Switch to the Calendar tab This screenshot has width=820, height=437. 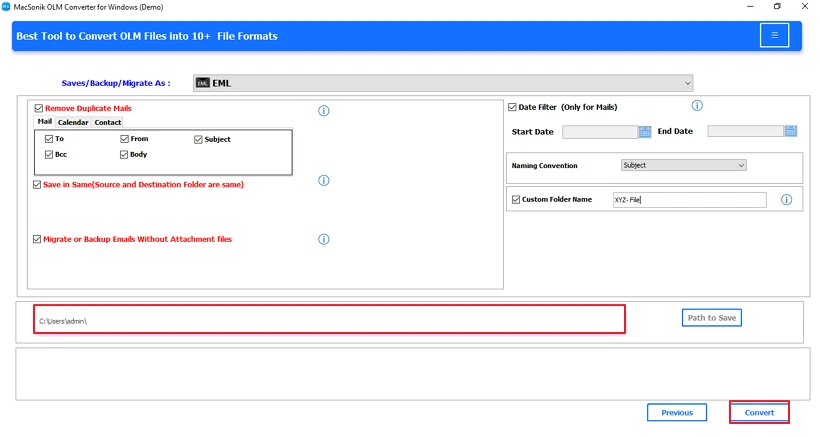click(73, 122)
